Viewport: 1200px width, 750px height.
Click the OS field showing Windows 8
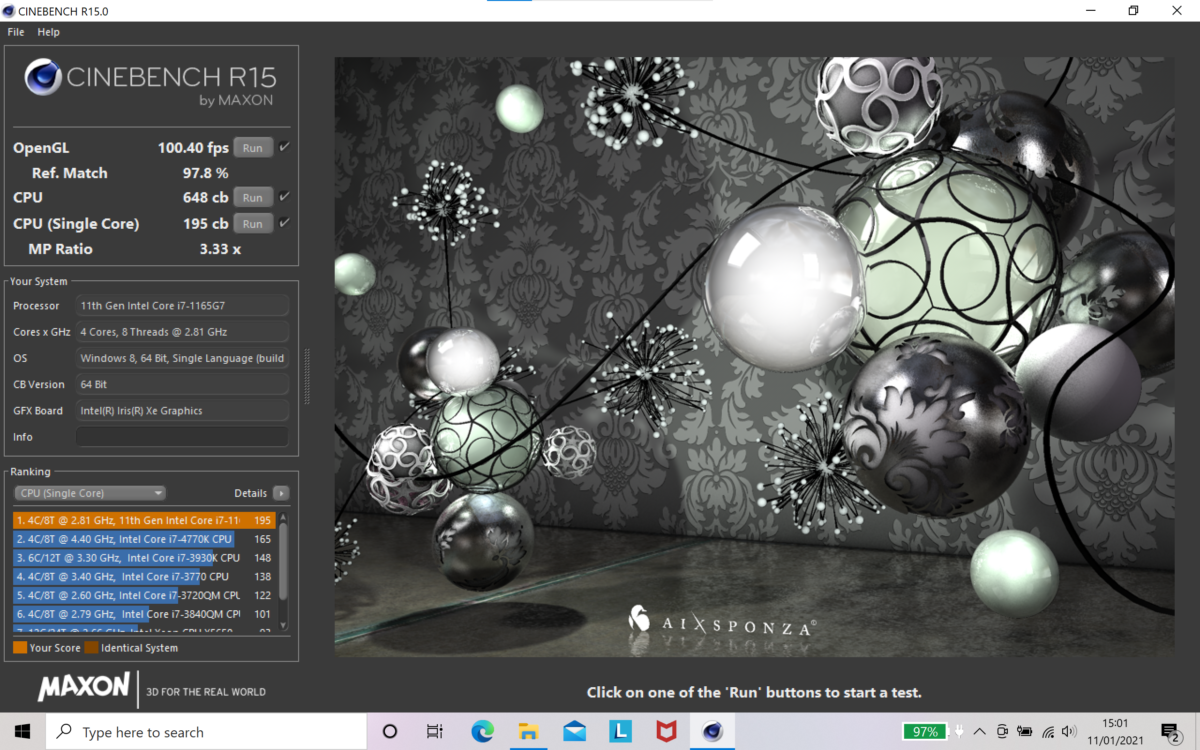[182, 358]
